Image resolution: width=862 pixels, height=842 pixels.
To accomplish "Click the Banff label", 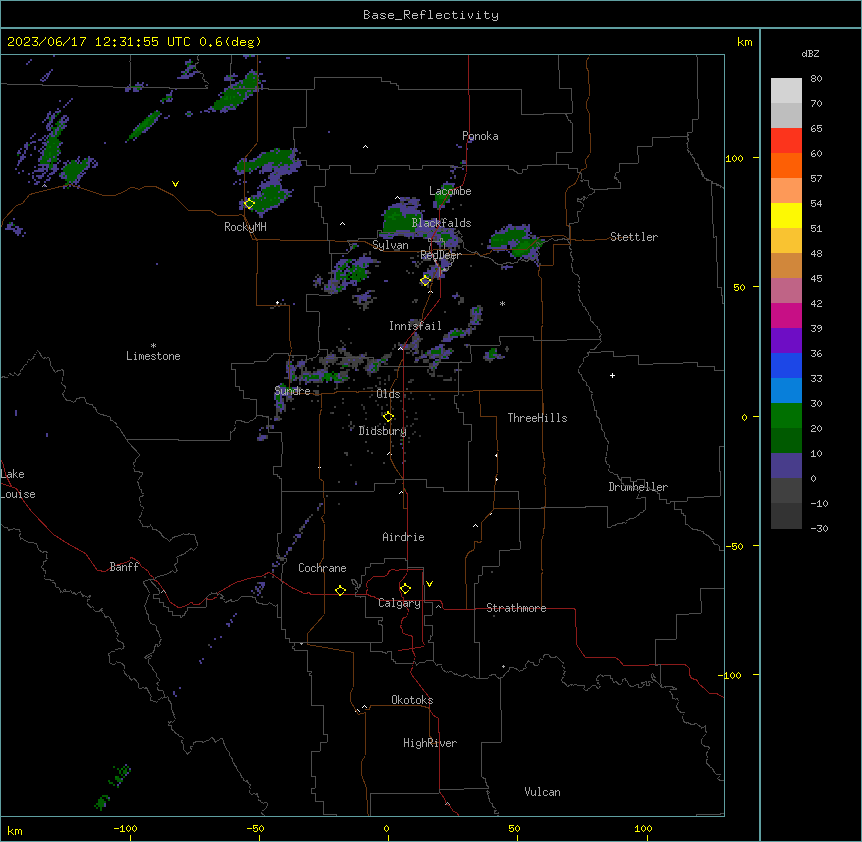I will (124, 567).
